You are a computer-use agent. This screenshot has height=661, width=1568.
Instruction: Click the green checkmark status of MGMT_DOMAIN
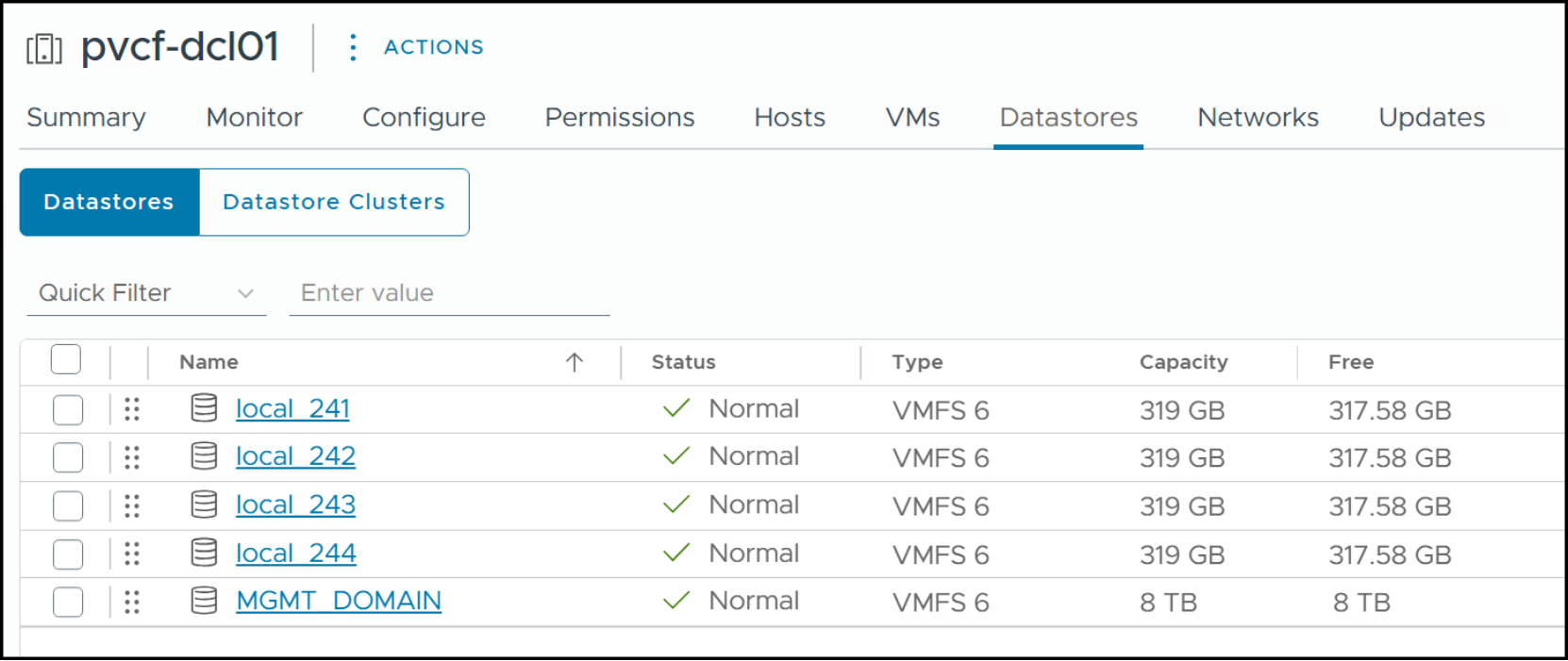(x=676, y=601)
